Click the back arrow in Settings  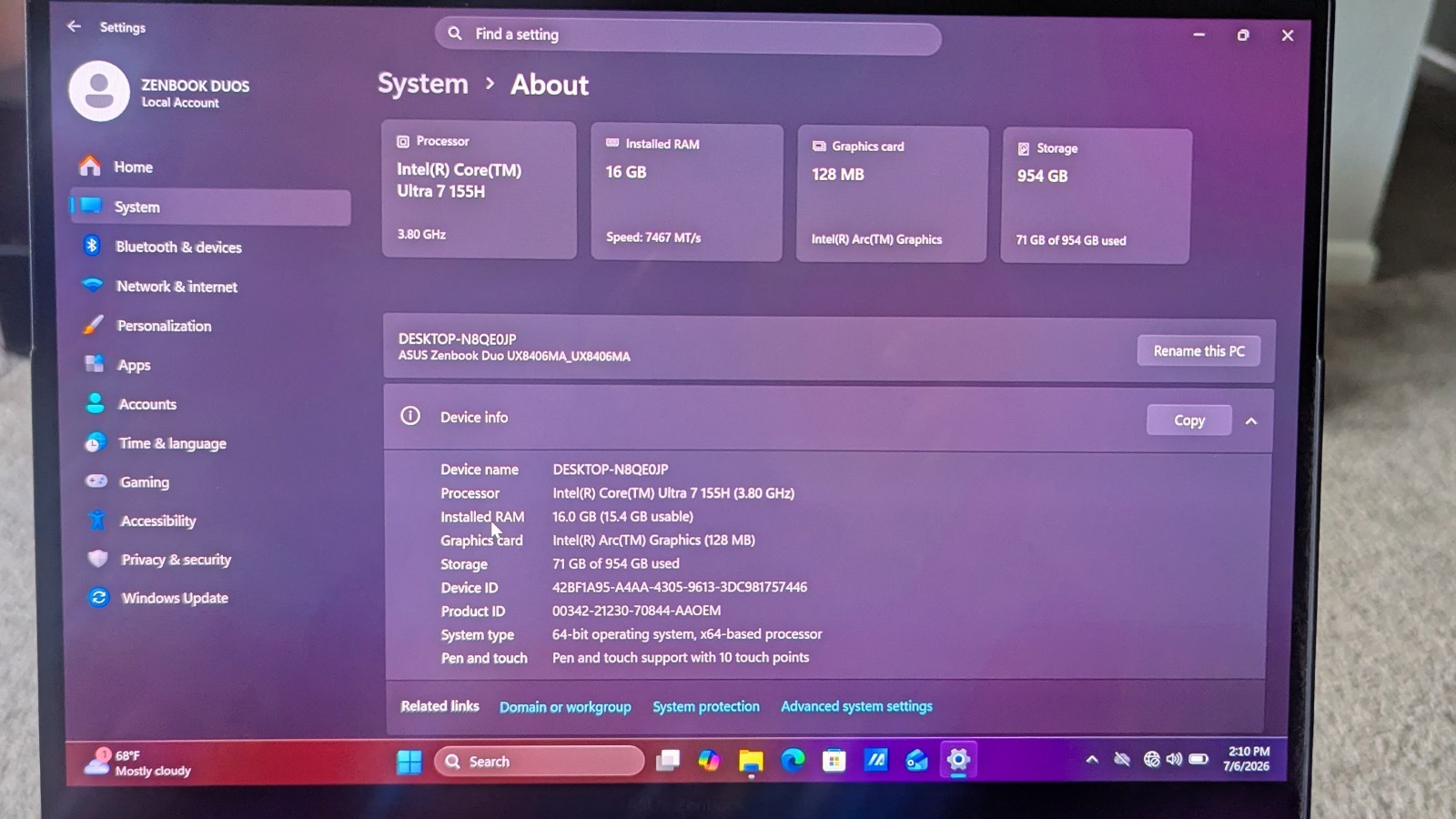pyautogui.click(x=74, y=26)
